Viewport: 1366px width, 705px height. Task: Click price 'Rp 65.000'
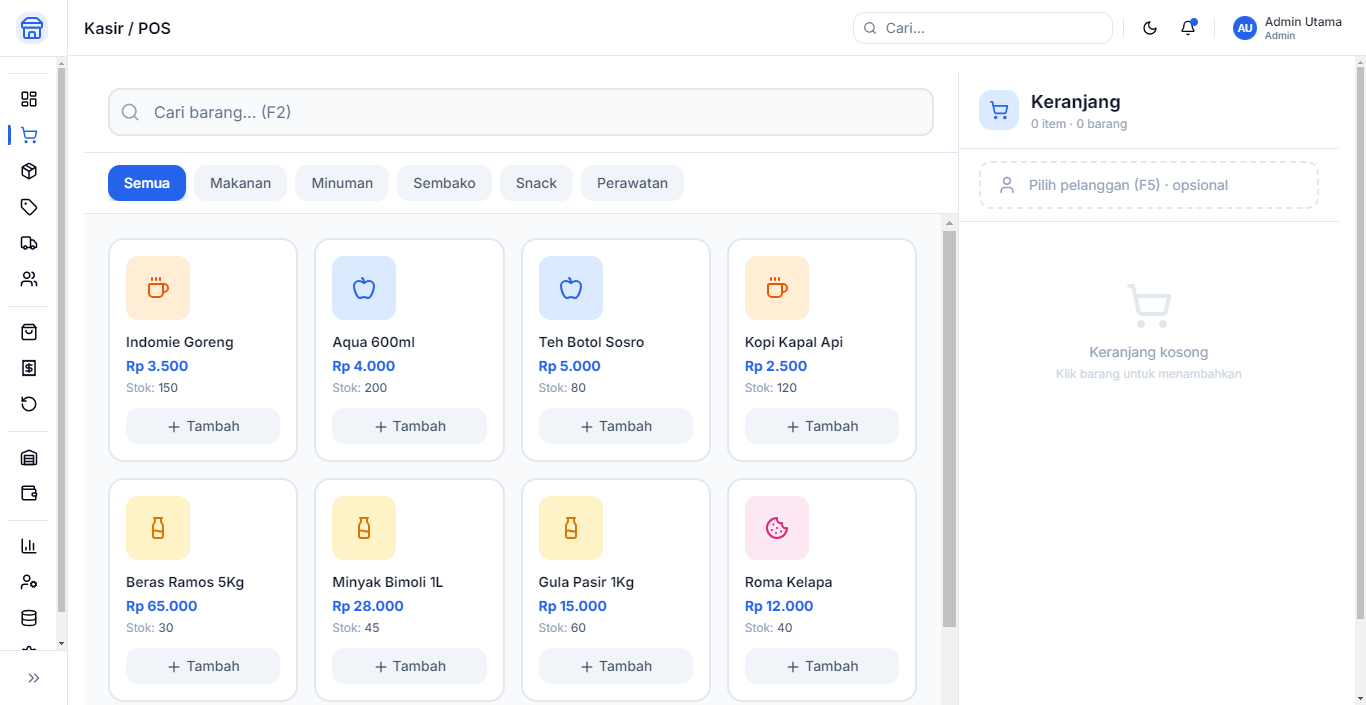[x=162, y=606]
